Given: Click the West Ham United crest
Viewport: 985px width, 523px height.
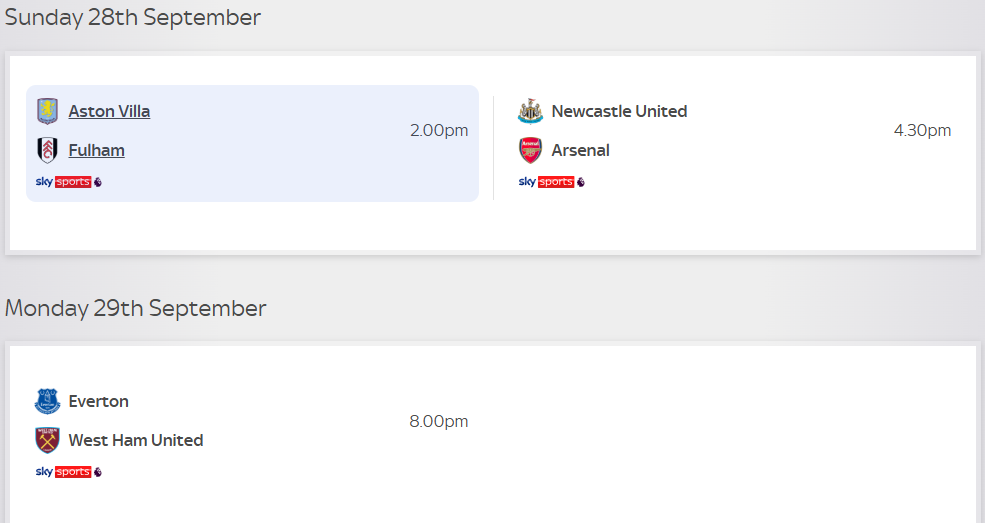Looking at the screenshot, I should tap(47, 440).
